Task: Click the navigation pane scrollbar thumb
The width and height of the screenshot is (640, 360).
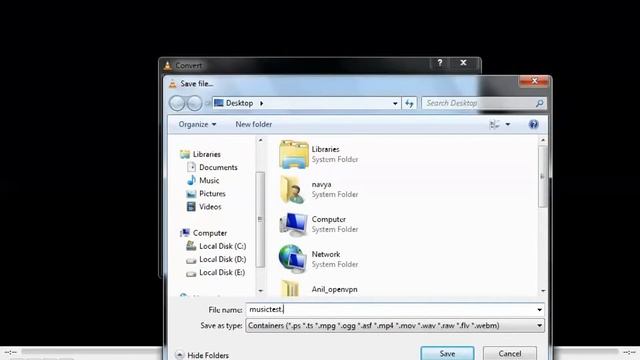Action: point(260,220)
